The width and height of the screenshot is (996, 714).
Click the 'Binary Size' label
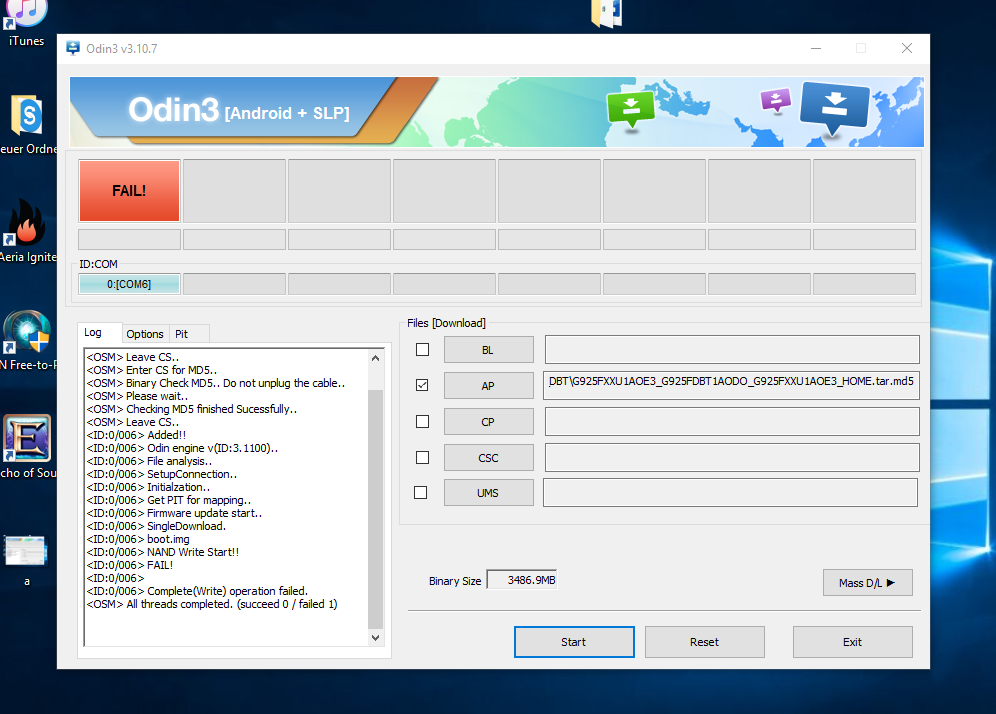[x=455, y=581]
